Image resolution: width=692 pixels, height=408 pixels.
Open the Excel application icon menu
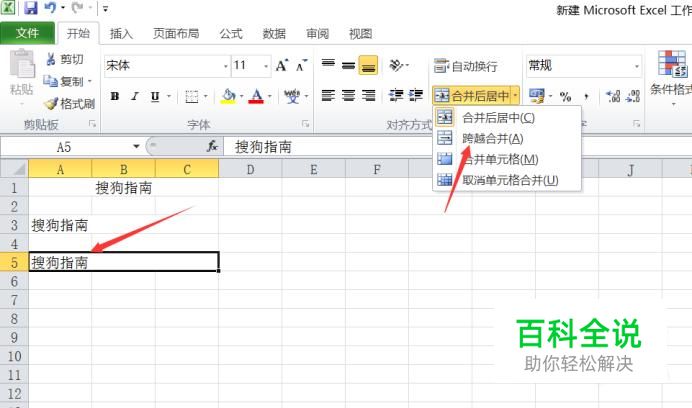point(8,8)
